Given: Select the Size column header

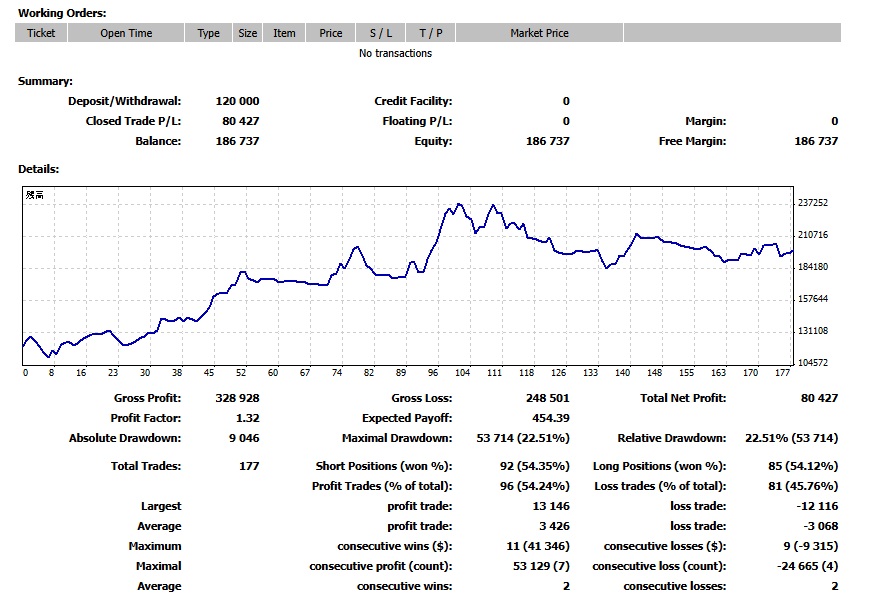Looking at the screenshot, I should coord(247,33).
